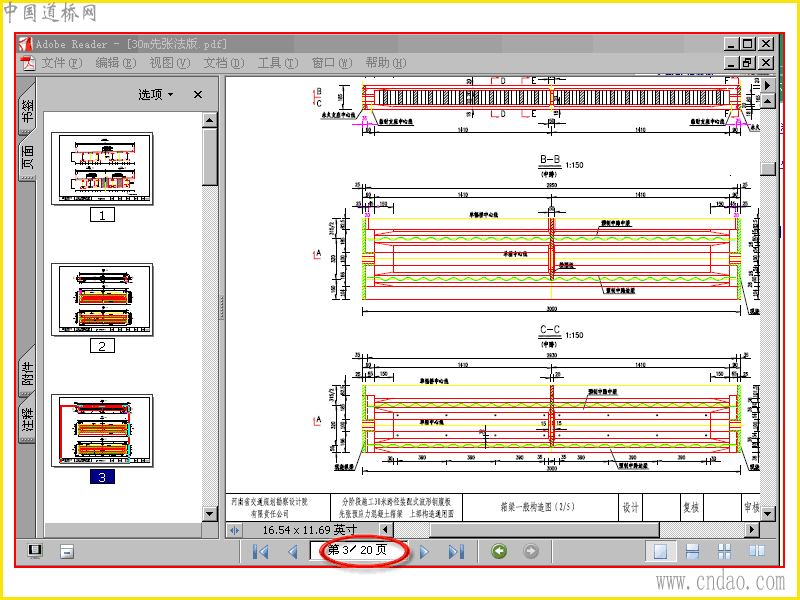The height and width of the screenshot is (600, 800).
Task: Click the horizontal scrollbar right arrow
Action: click(751, 530)
